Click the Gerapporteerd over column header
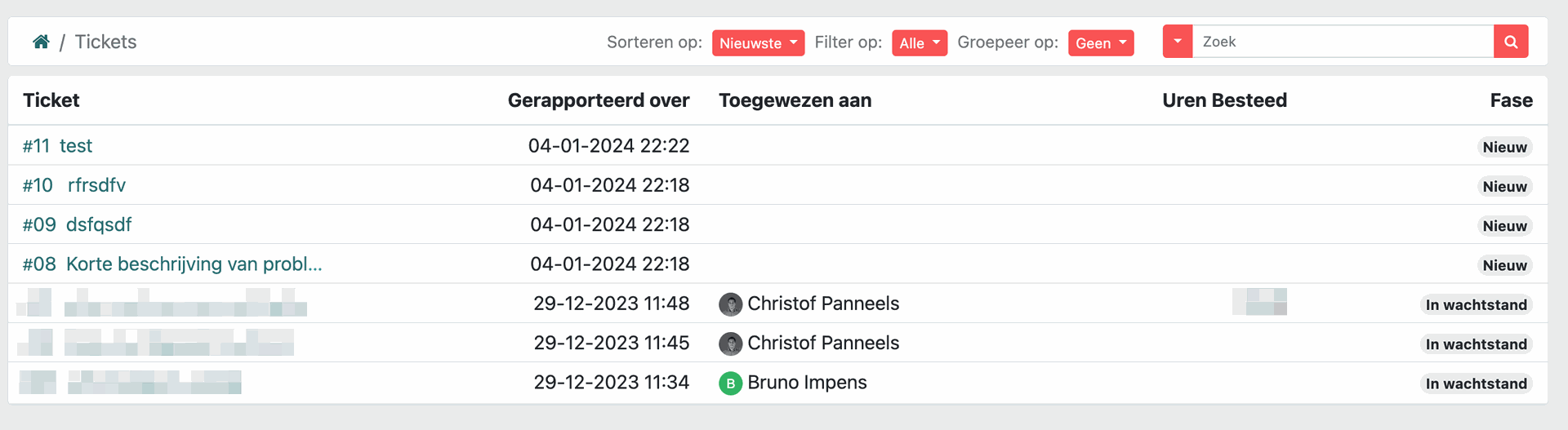 [x=599, y=100]
